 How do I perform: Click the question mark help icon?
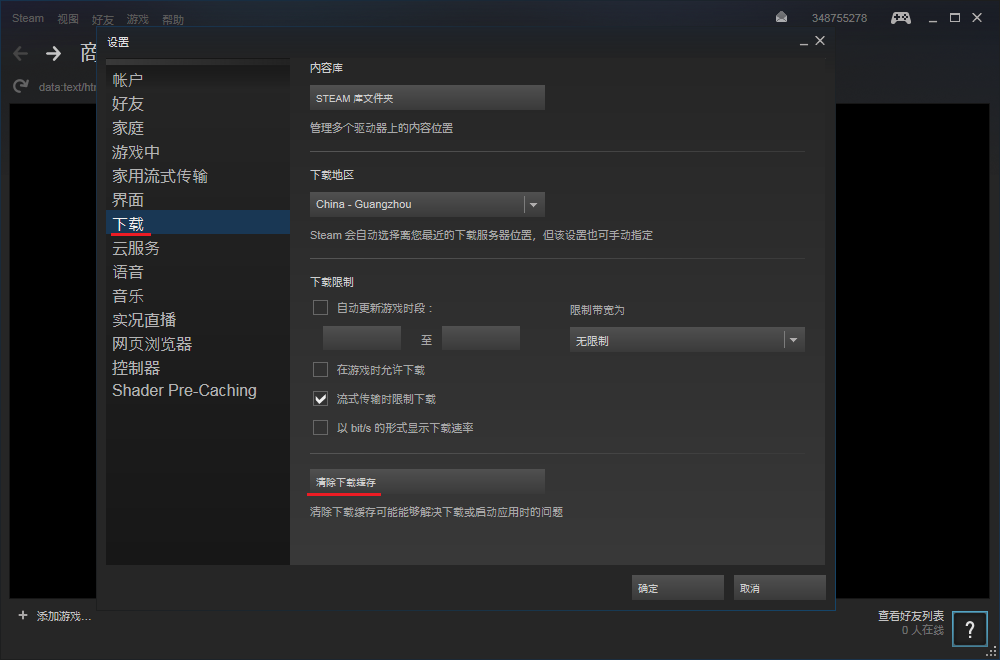(969, 629)
